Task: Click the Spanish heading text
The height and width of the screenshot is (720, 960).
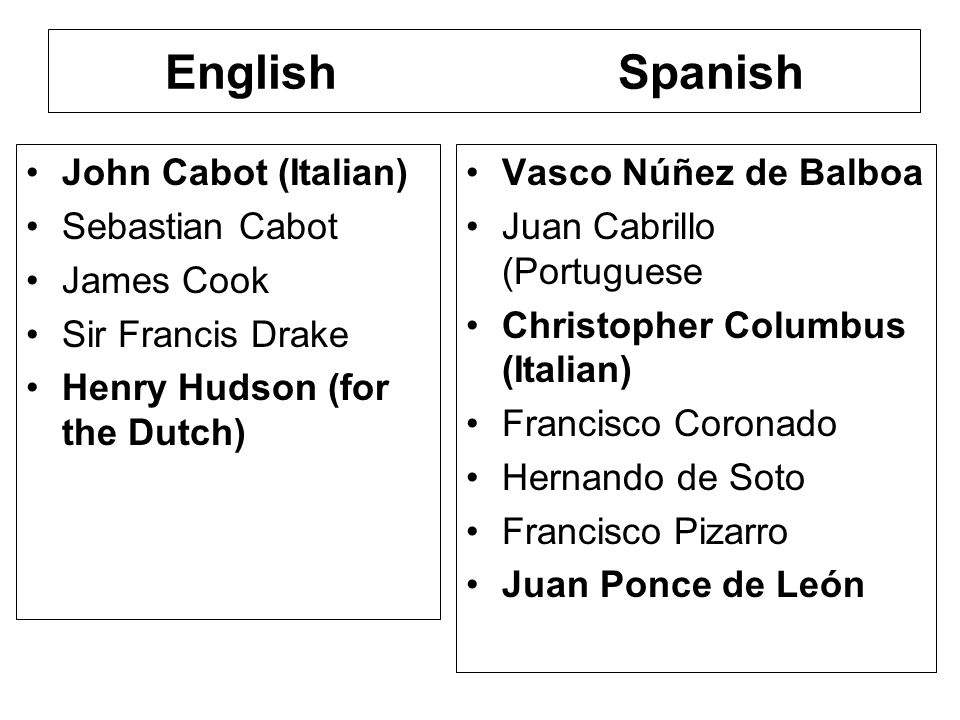Action: [x=710, y=73]
